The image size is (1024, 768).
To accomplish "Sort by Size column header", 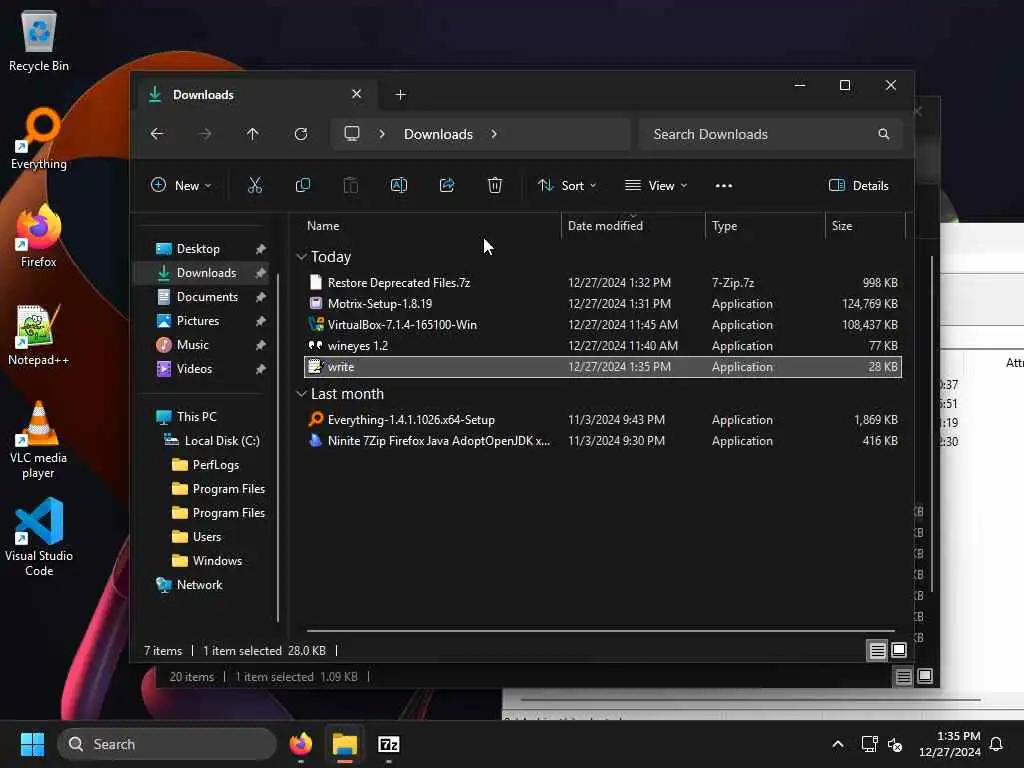I will 865,225.
